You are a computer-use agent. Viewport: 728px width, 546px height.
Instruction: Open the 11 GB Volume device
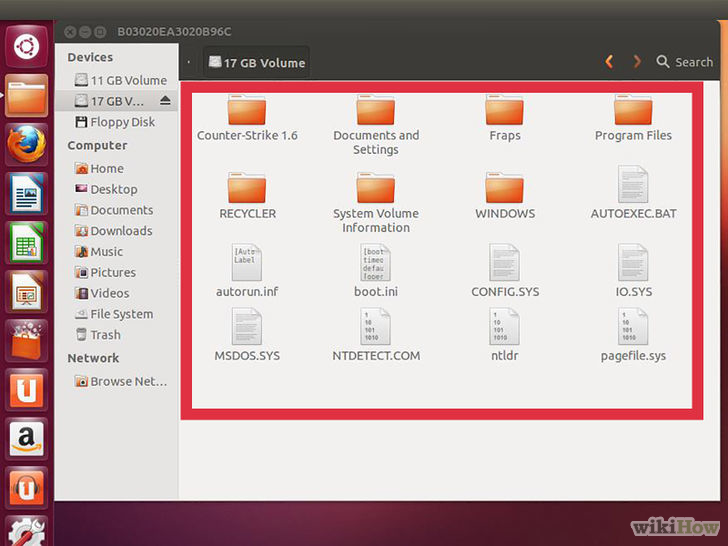coord(116,80)
